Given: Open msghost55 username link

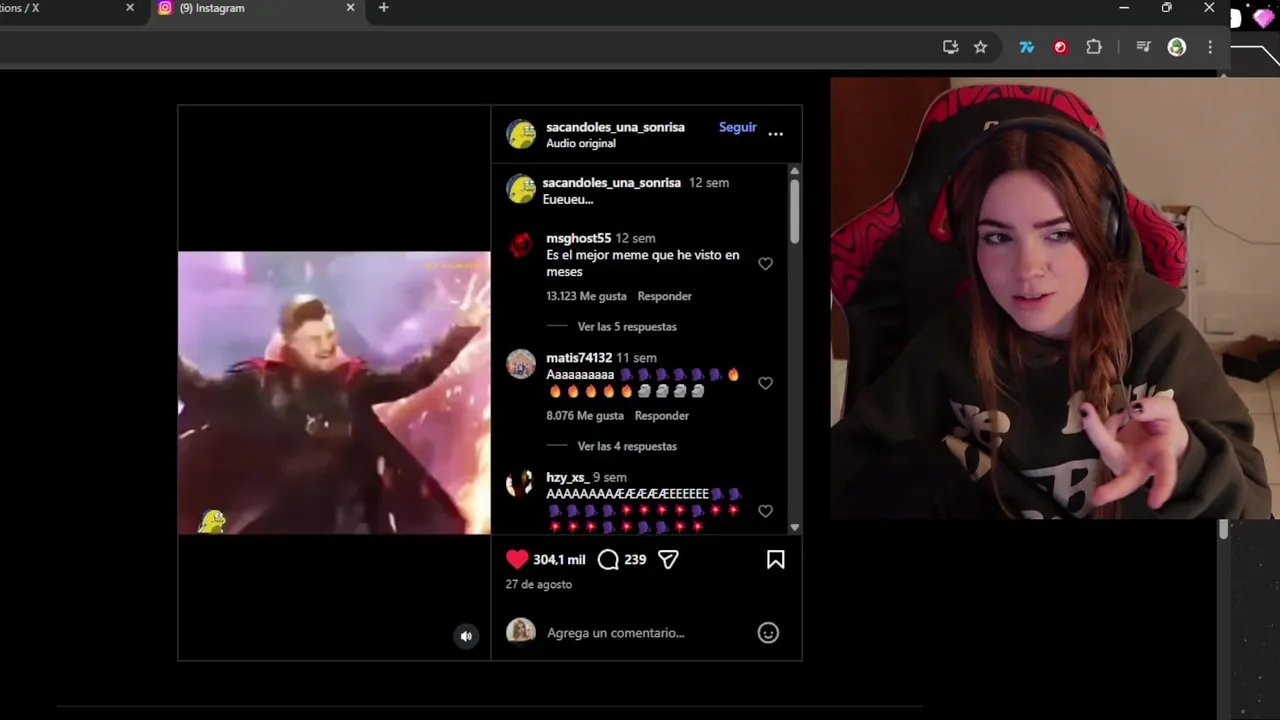Looking at the screenshot, I should pos(578,238).
